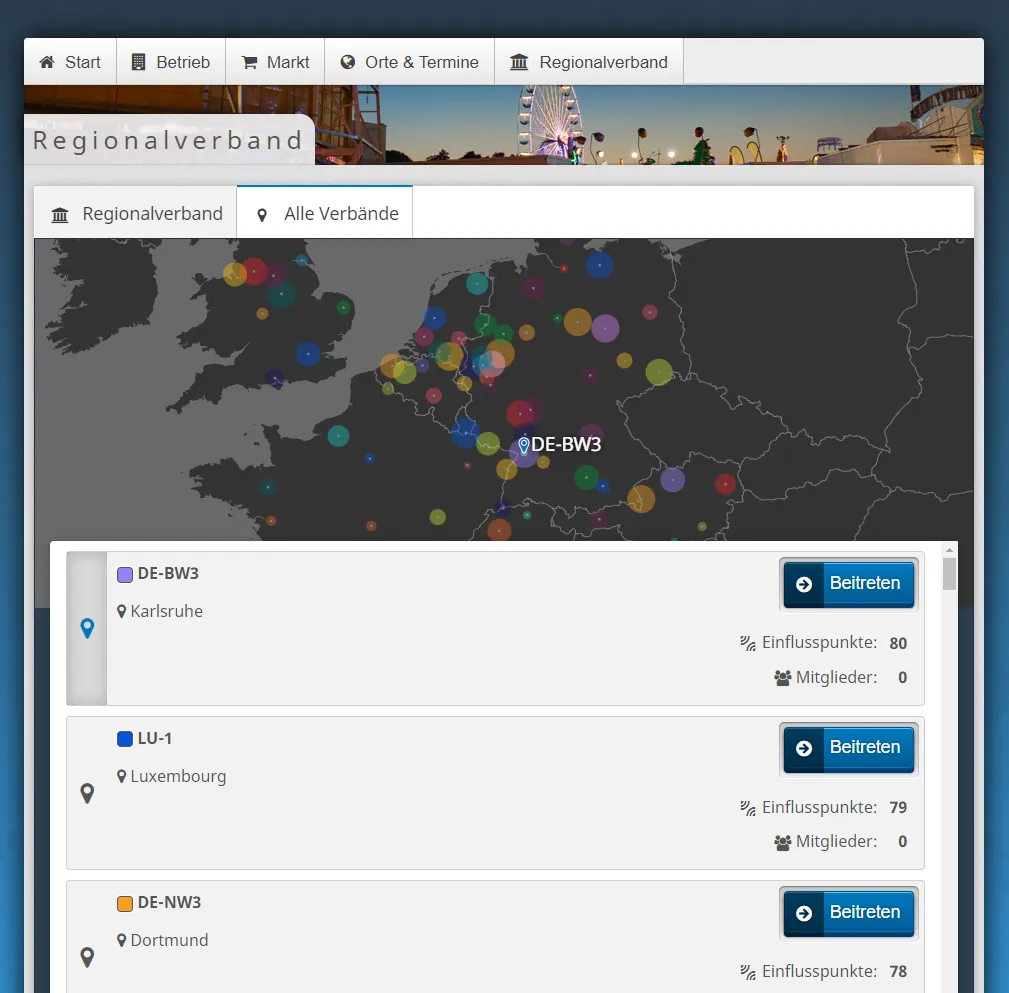Join DE-BW3 Karlsruhe with Beitreten button
1009x993 pixels.
pyautogui.click(x=848, y=583)
